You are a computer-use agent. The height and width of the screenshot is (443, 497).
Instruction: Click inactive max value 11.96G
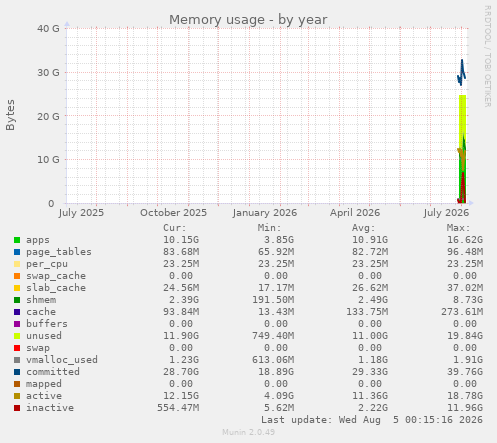(465, 408)
